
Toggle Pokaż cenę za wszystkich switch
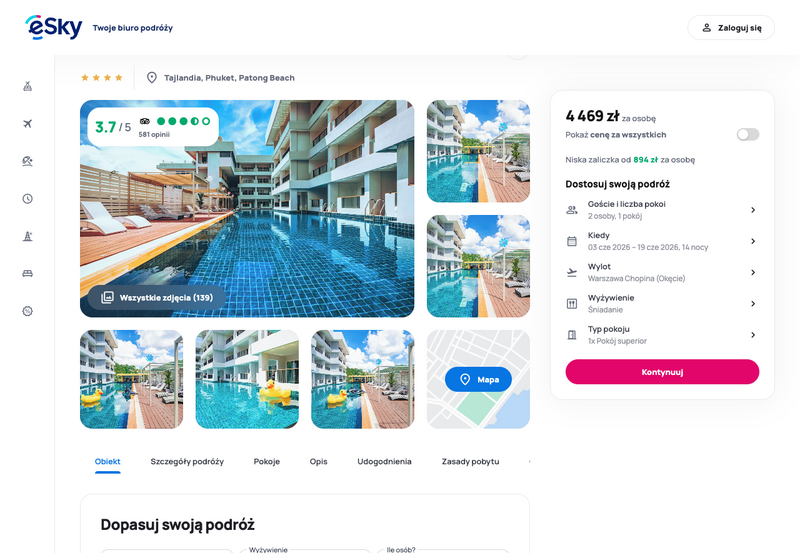[x=747, y=135]
